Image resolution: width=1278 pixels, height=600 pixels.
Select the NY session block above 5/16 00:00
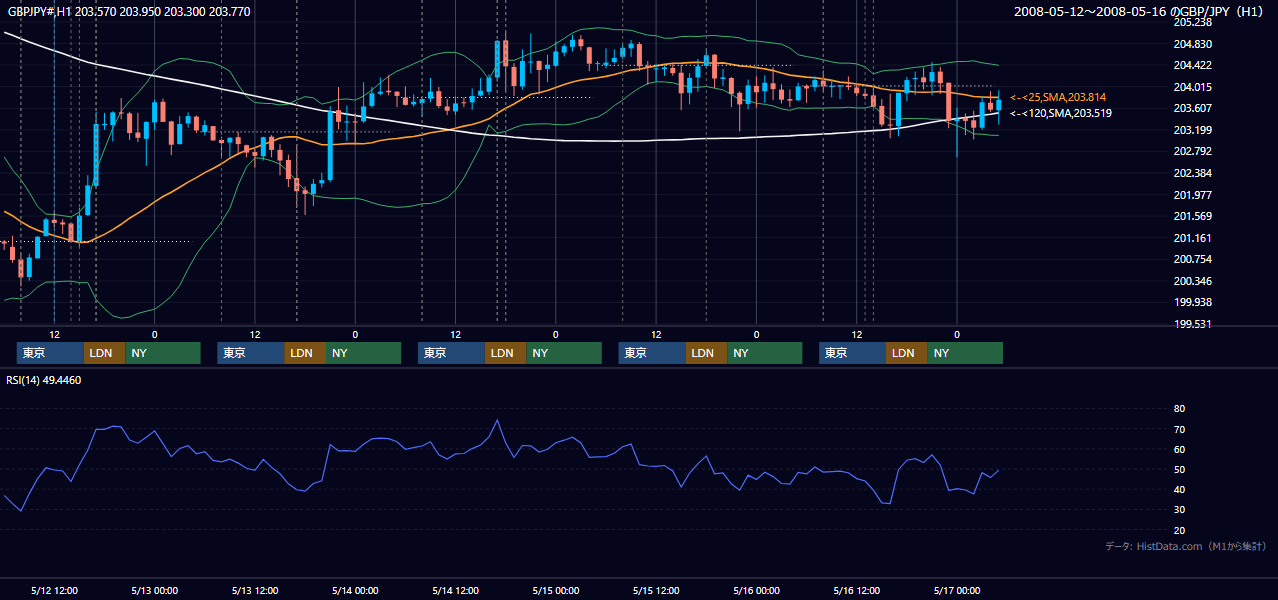(764, 353)
